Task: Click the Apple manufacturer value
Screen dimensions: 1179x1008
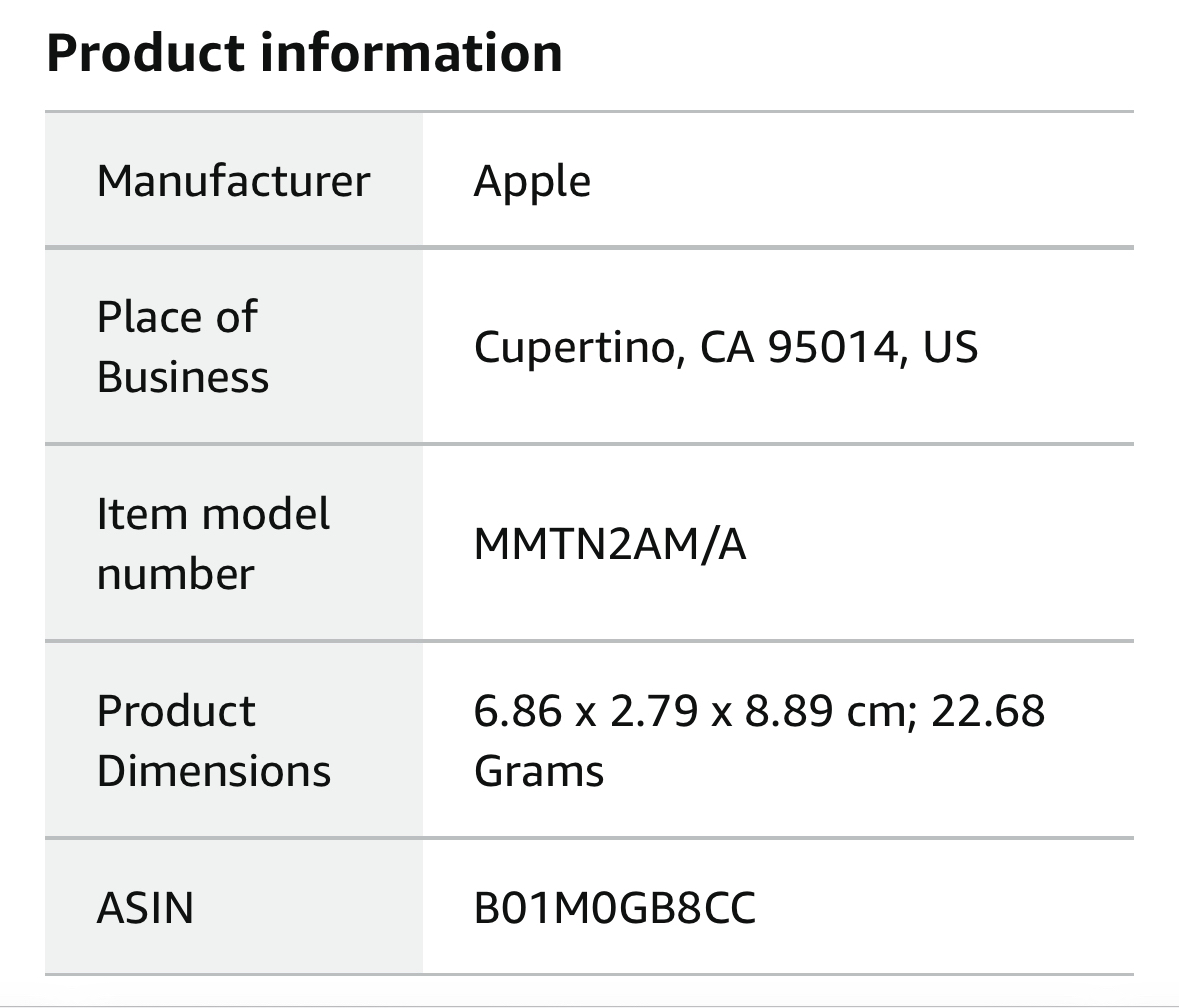Action: (x=532, y=182)
